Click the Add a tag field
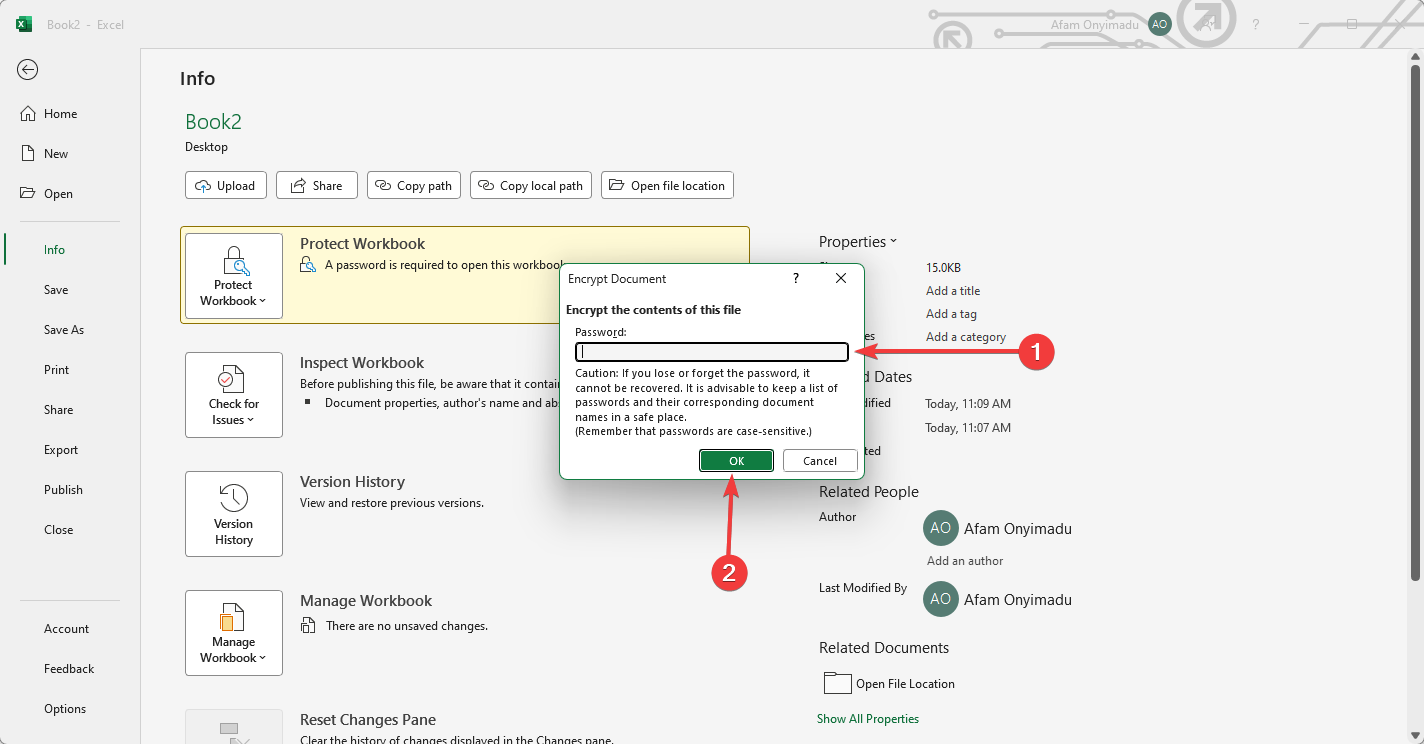Image resolution: width=1424 pixels, height=744 pixels. click(x=951, y=314)
